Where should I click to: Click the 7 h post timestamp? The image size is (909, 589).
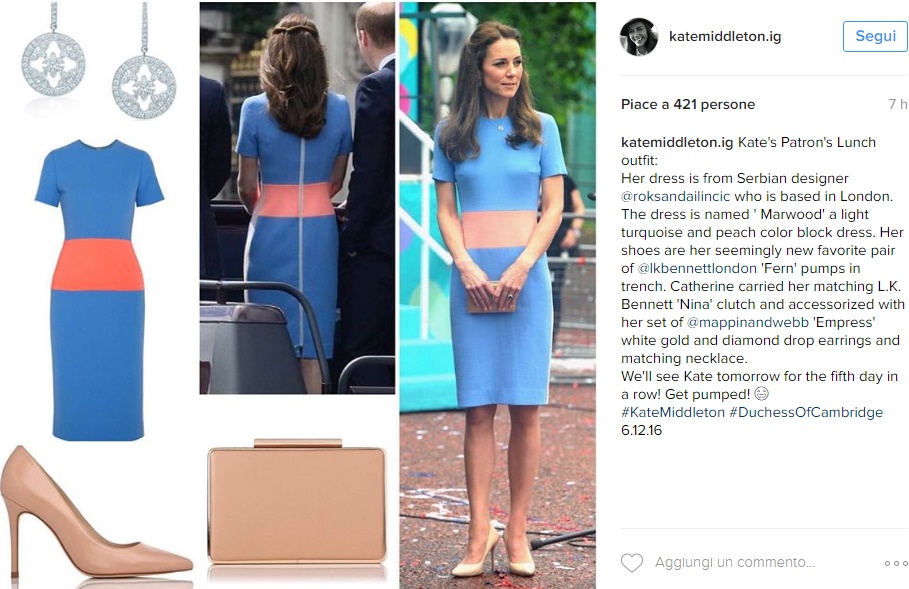(897, 104)
